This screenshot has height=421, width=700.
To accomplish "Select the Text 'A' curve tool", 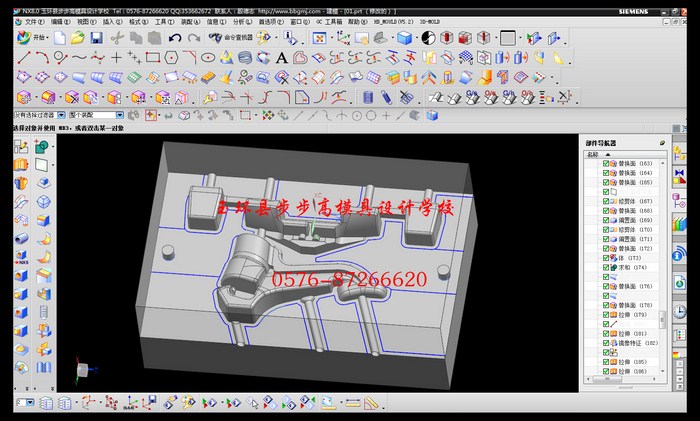I will 283,57.
